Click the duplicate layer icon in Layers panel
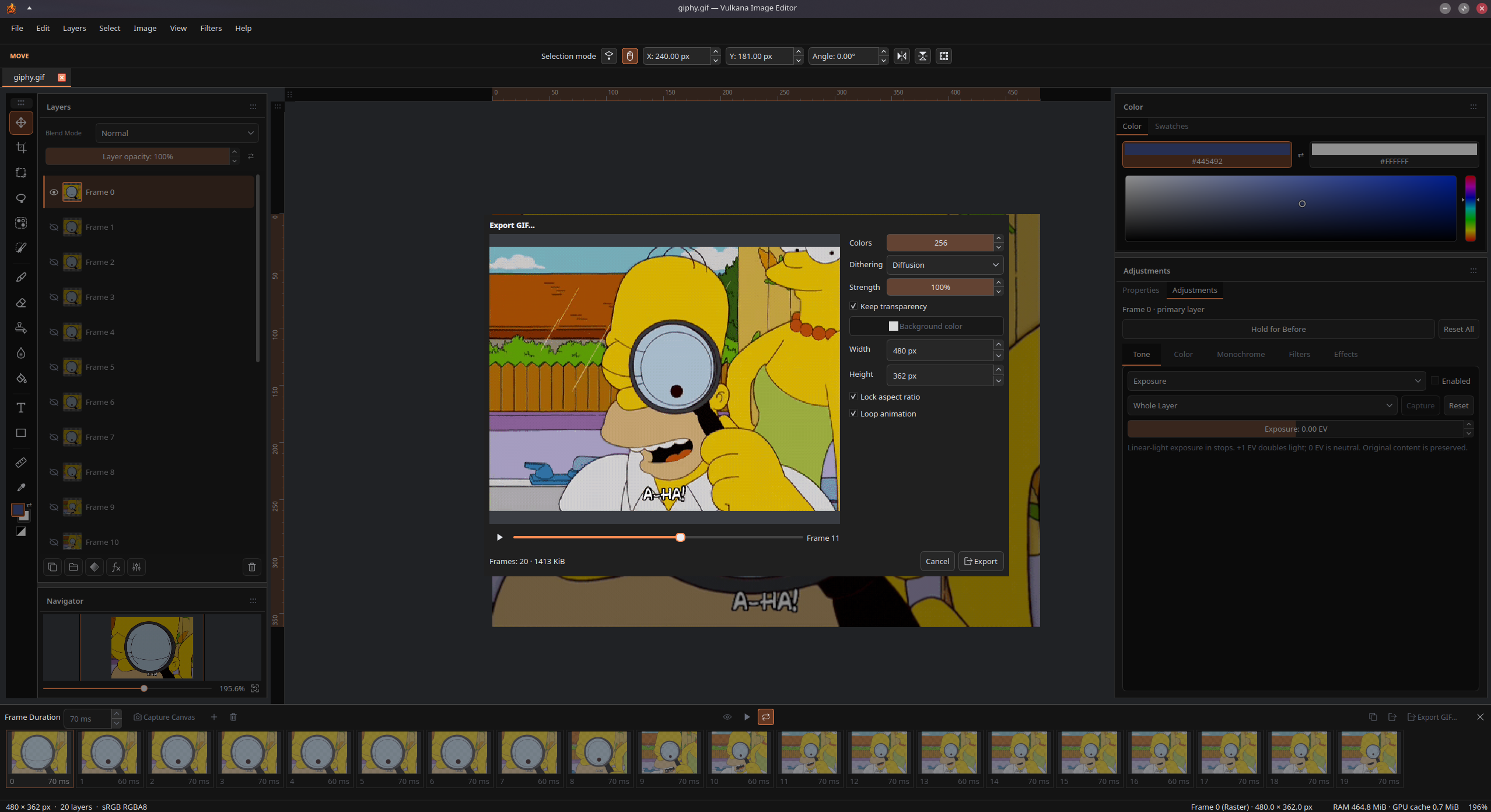This screenshot has width=1491, height=812. click(x=52, y=567)
